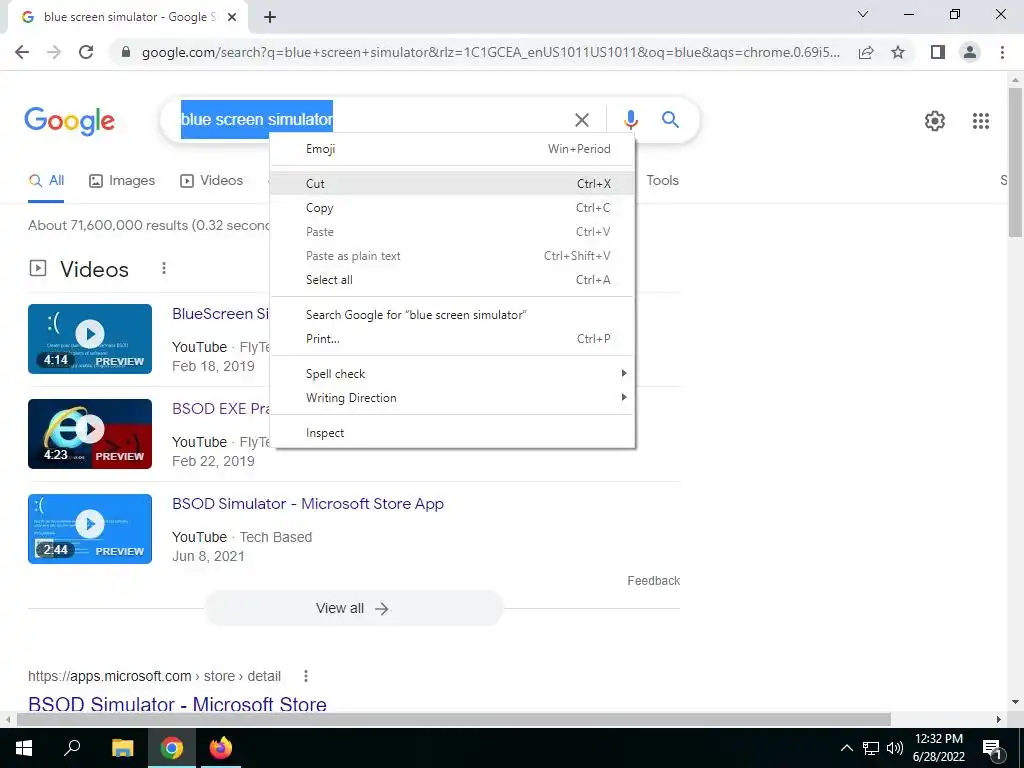This screenshot has height=768, width=1024.
Task: Choose Cut from the context menu
Action: [453, 184]
